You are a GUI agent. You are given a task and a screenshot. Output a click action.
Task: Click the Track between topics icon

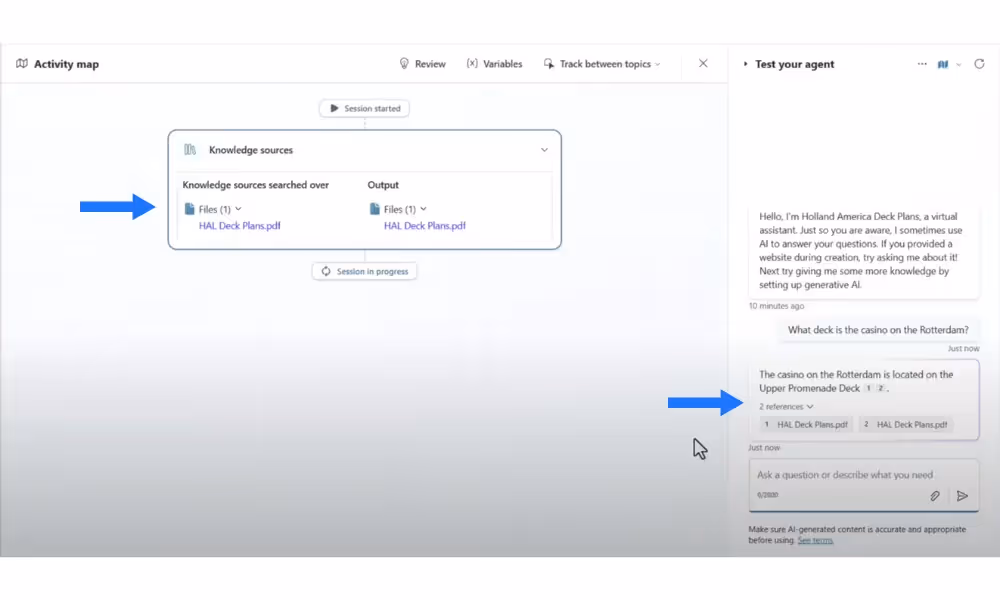548,64
